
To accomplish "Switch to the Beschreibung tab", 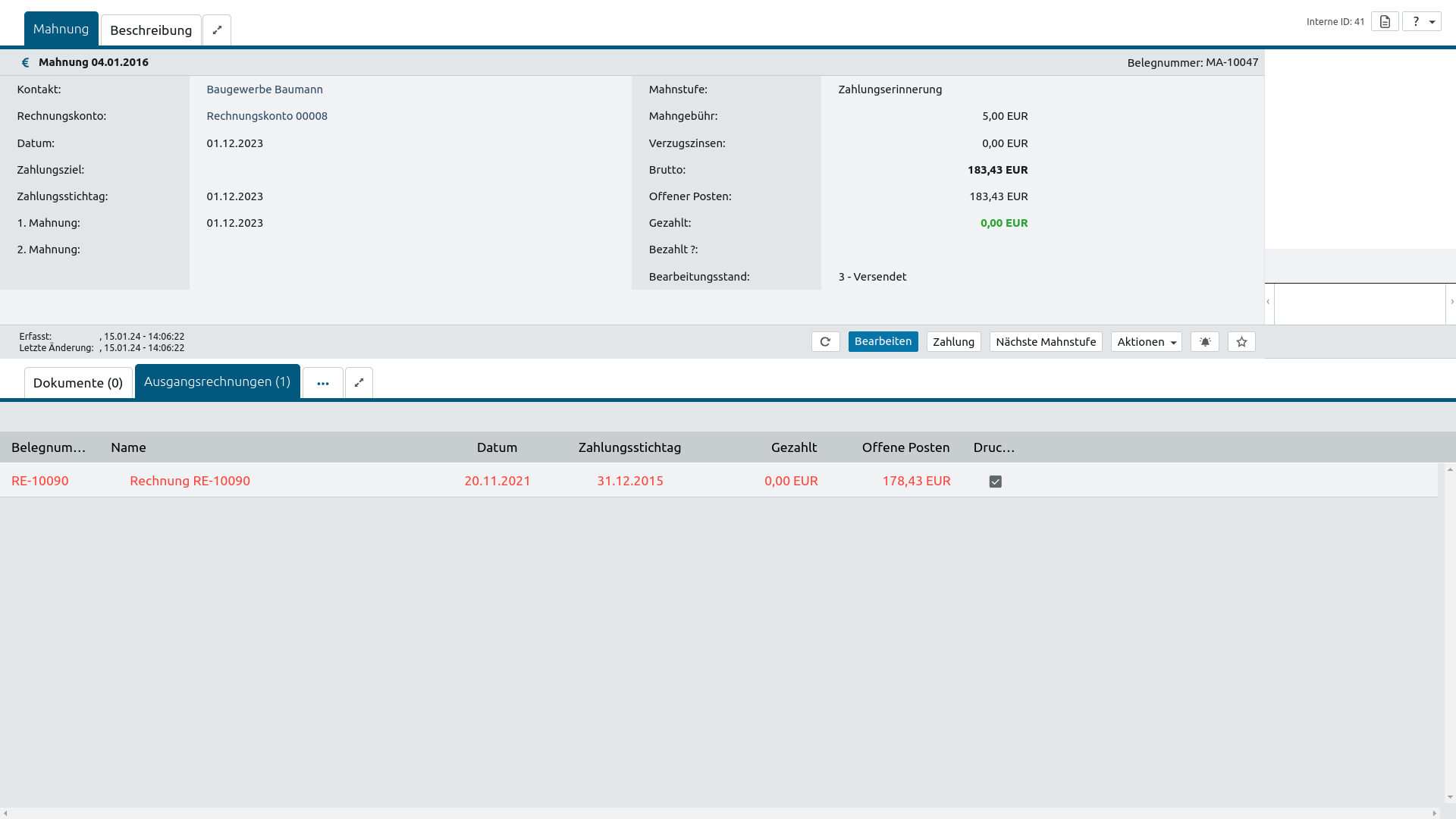I will click(151, 30).
